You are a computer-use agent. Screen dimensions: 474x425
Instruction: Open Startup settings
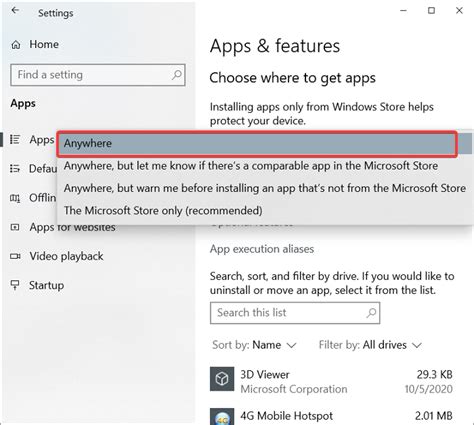[x=46, y=285]
